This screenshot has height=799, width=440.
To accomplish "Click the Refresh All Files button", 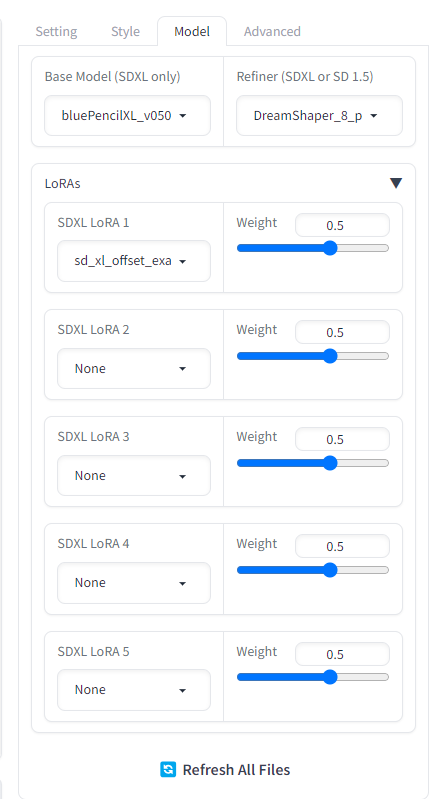I will [x=225, y=769].
